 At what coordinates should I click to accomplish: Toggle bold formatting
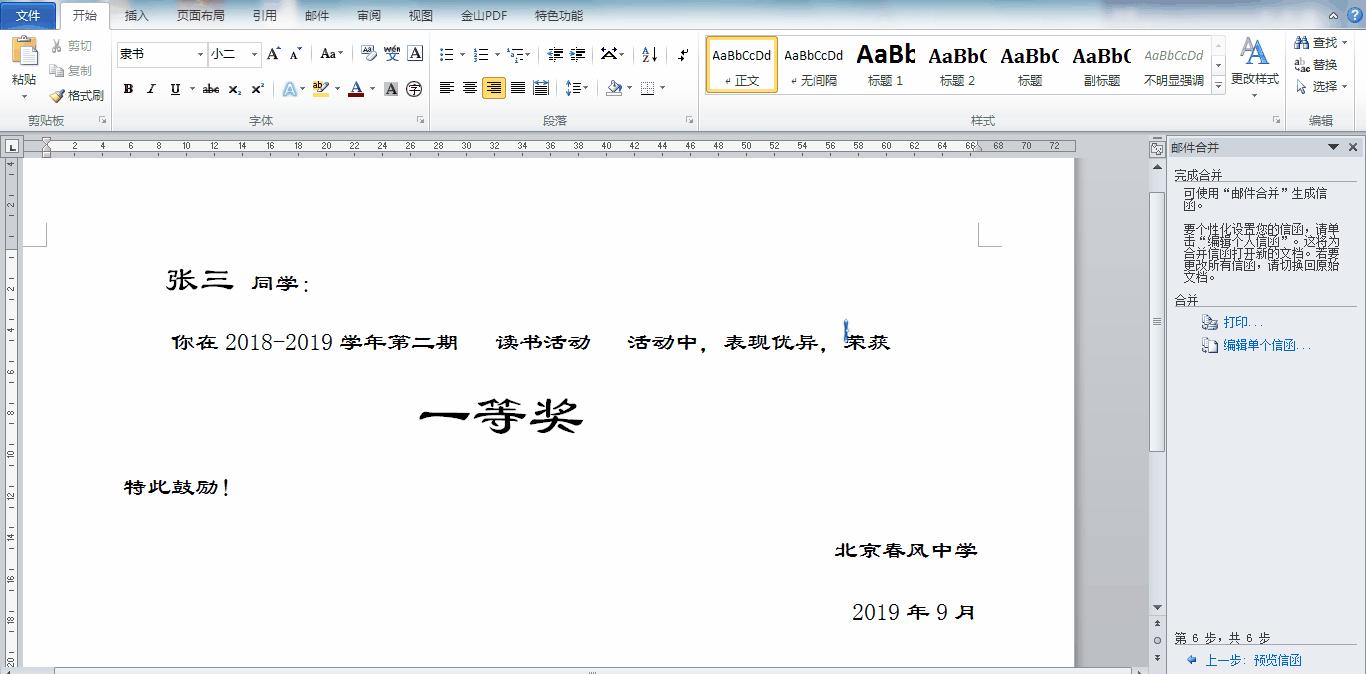pos(128,89)
